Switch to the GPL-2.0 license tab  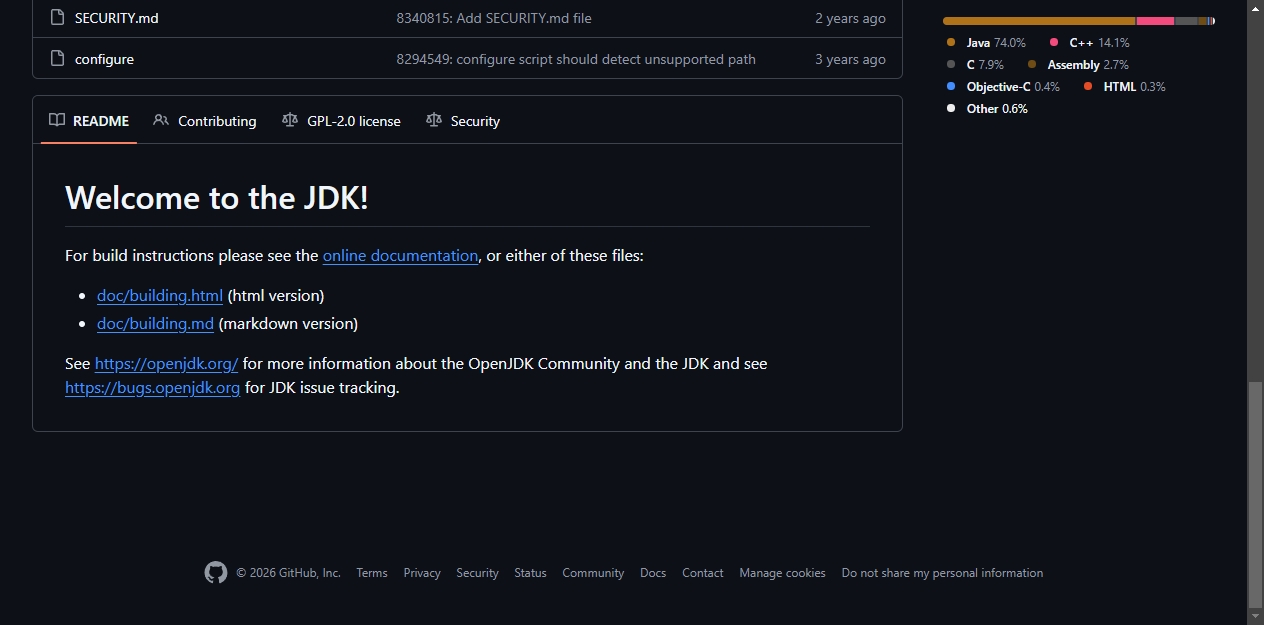click(342, 121)
